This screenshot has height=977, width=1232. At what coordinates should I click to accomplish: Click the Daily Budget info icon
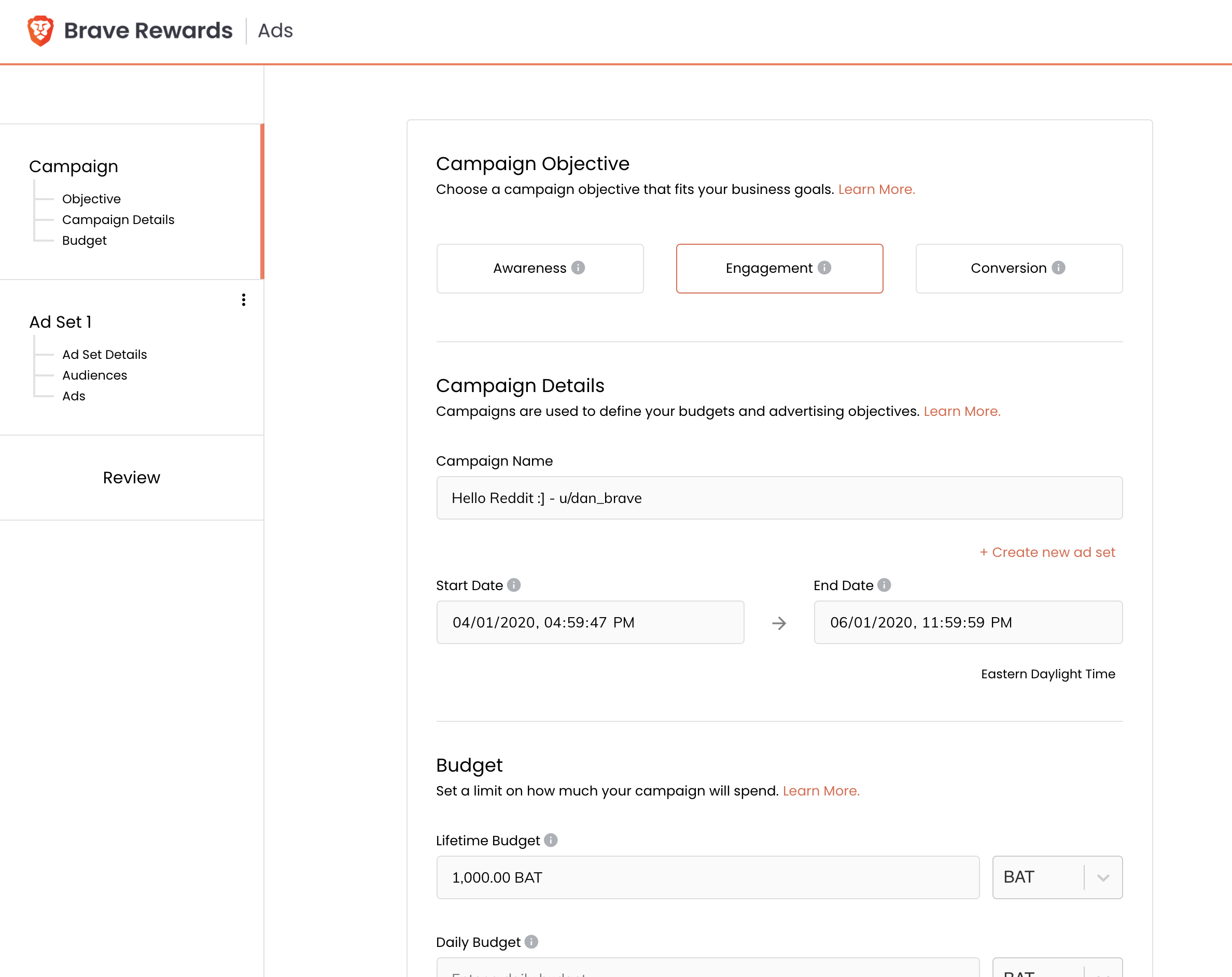click(531, 942)
